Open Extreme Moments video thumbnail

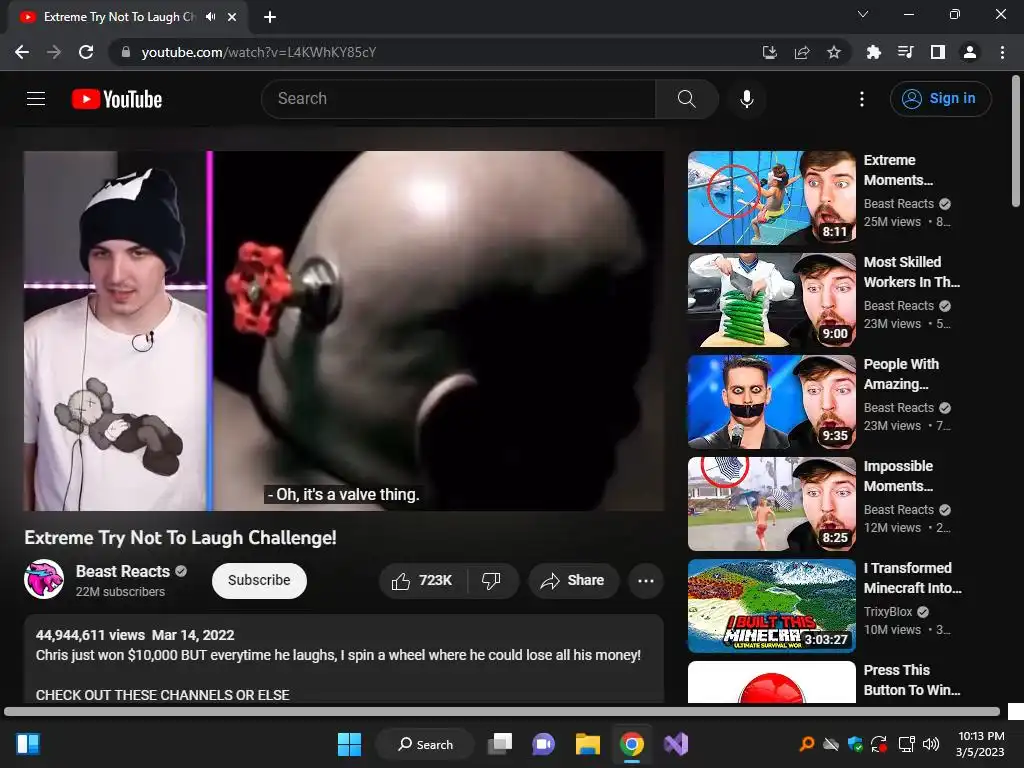point(771,198)
